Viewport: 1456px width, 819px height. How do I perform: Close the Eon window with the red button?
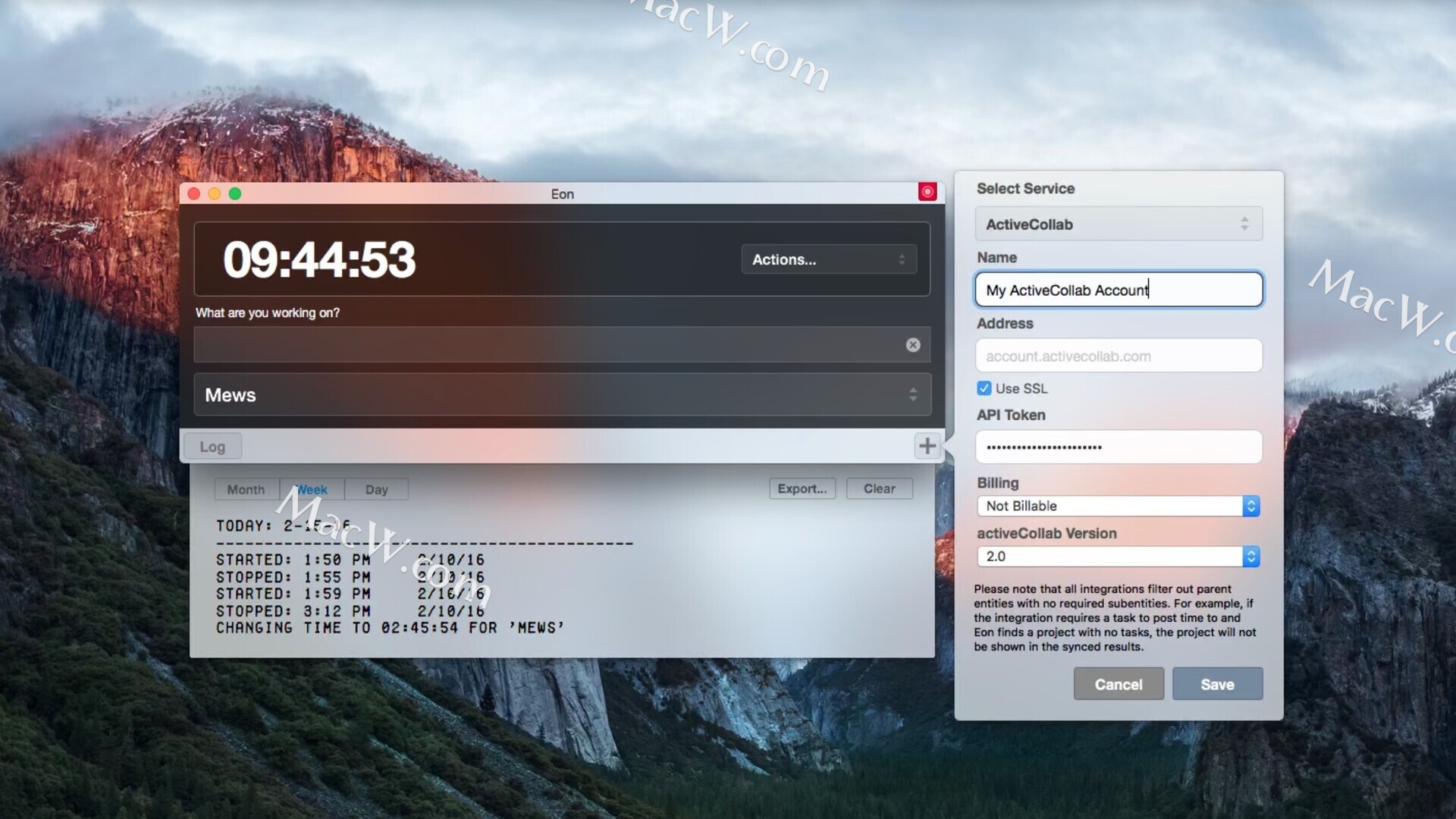tap(194, 194)
